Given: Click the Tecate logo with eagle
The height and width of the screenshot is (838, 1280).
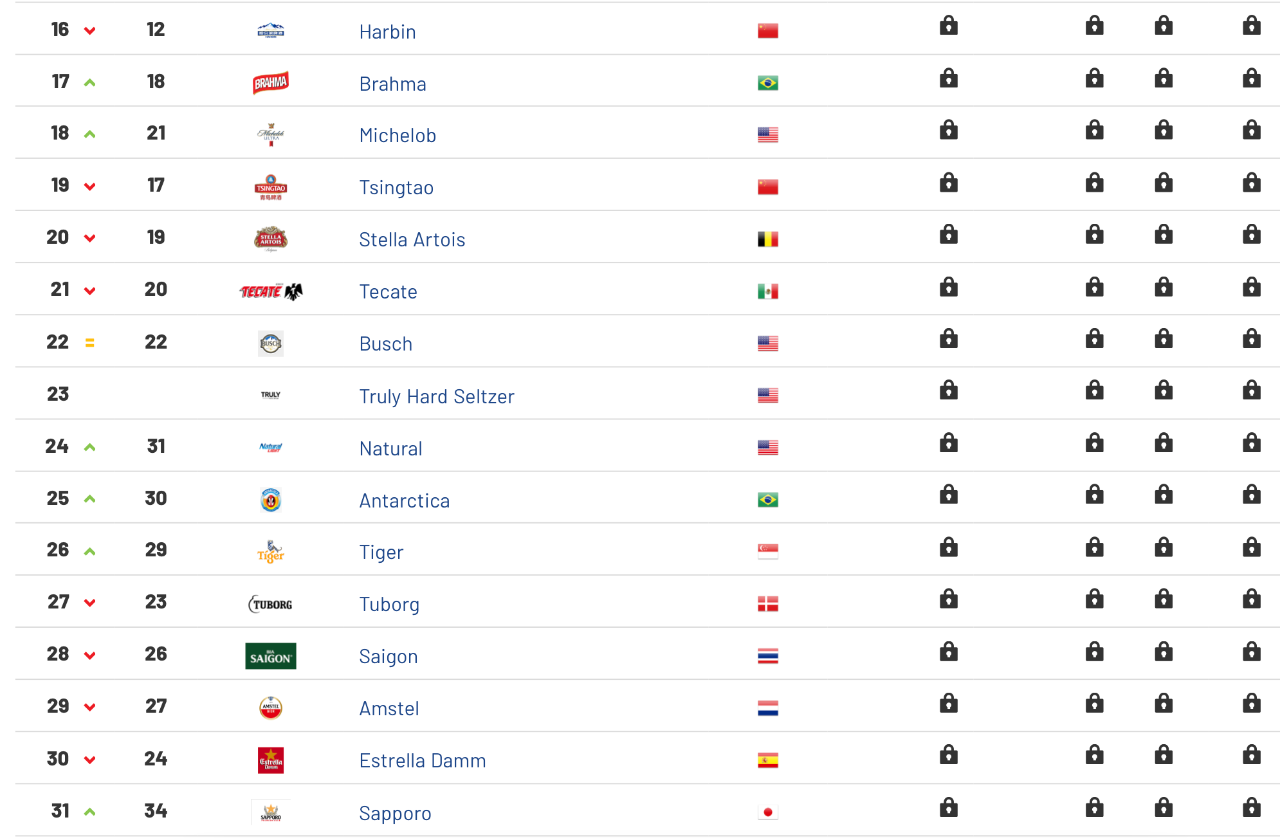Looking at the screenshot, I should click(x=270, y=291).
